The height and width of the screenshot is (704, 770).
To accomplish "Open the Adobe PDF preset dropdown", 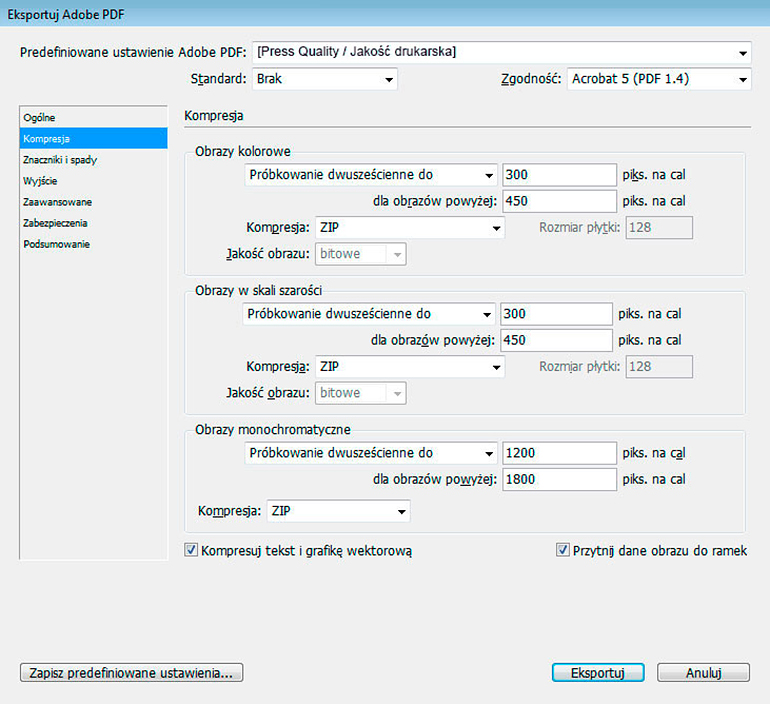I will click(501, 52).
